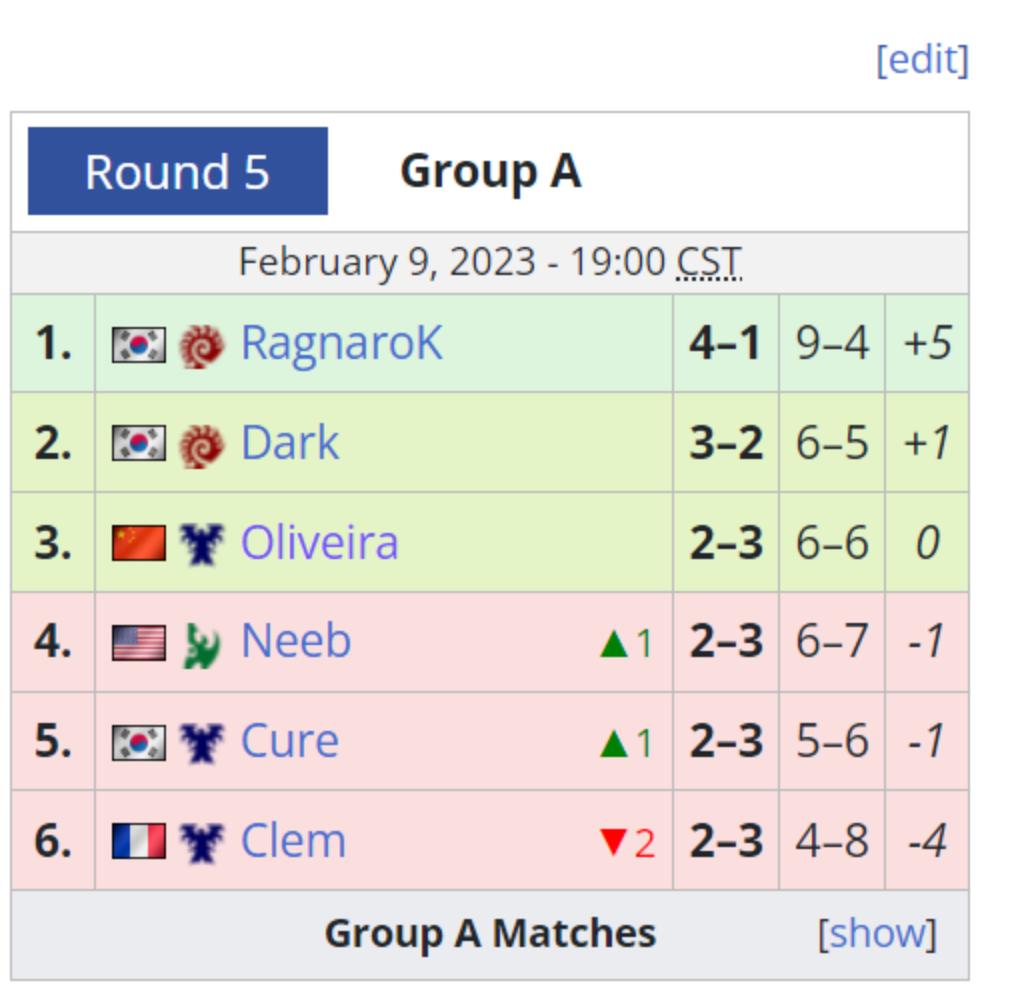Open the Dark player link

(x=289, y=443)
